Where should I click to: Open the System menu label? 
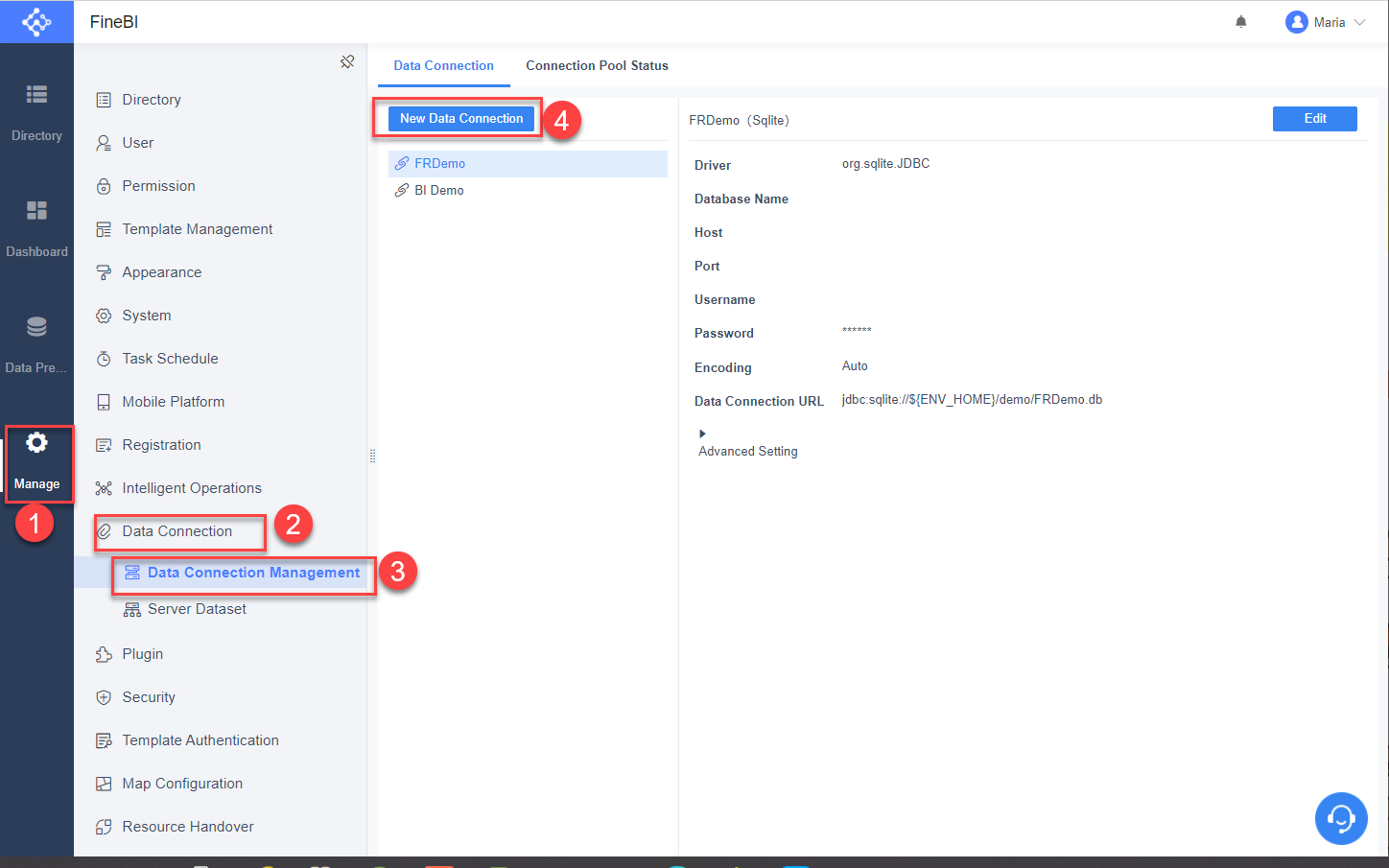tap(147, 316)
